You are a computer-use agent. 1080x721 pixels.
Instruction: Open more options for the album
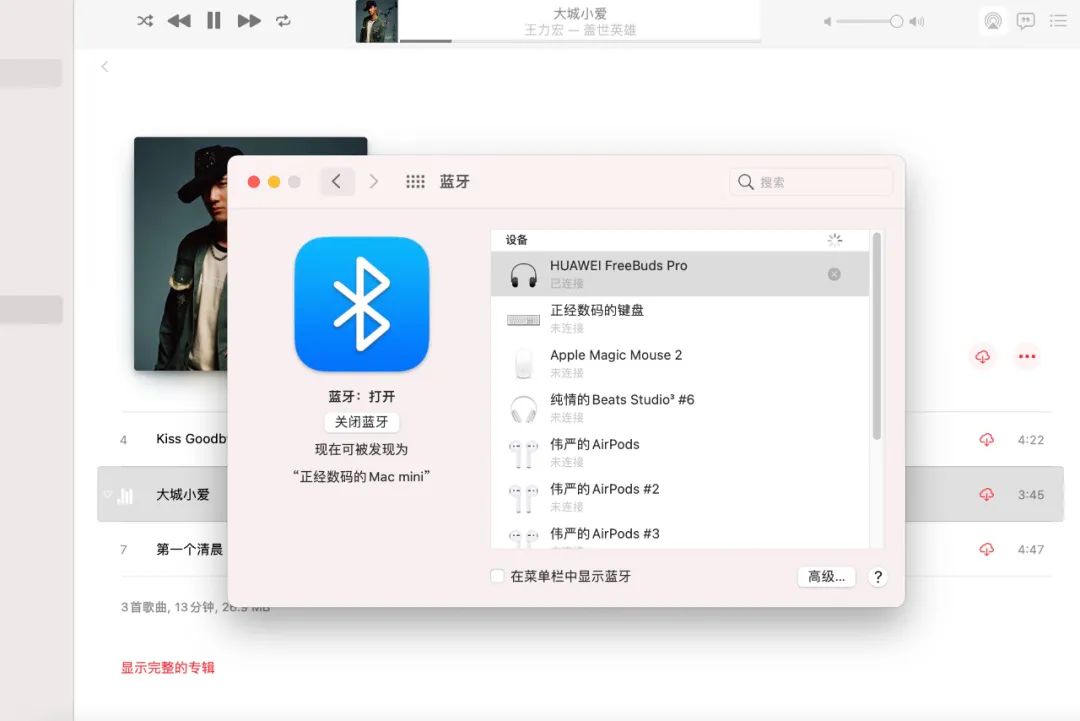tap(1027, 356)
